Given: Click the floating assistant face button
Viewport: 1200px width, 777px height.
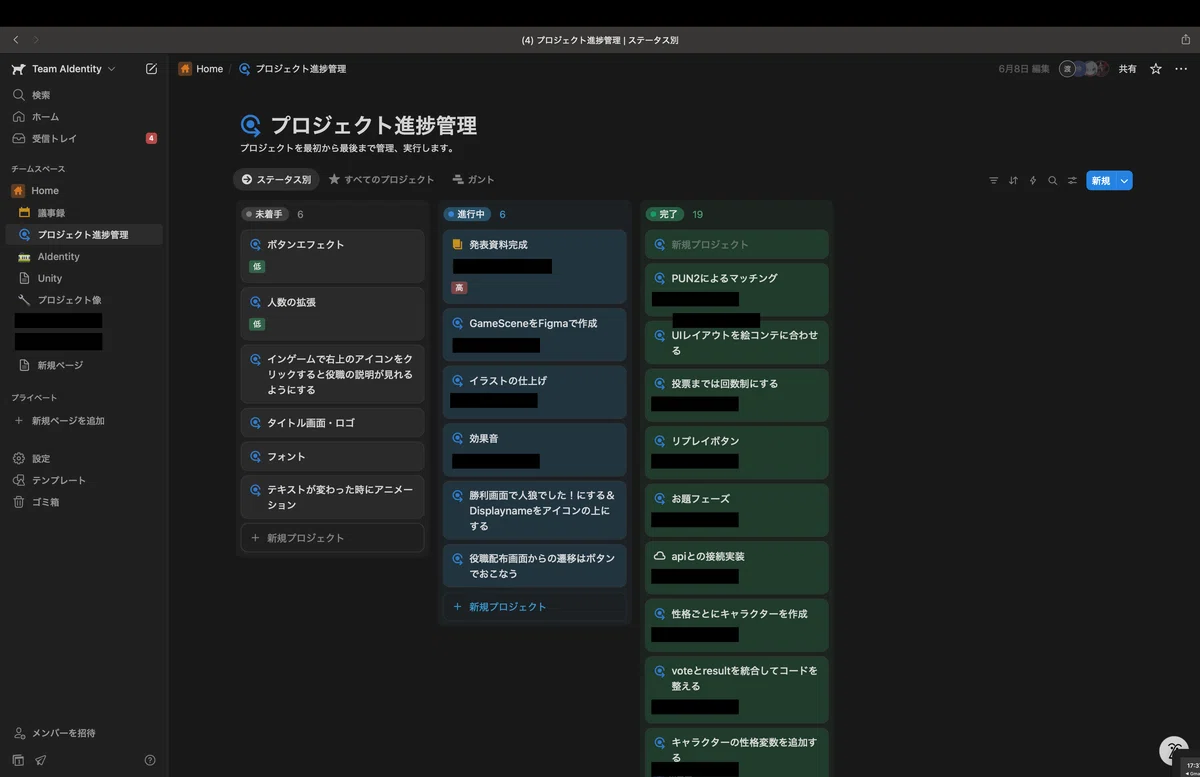Looking at the screenshot, I should click(1173, 751).
